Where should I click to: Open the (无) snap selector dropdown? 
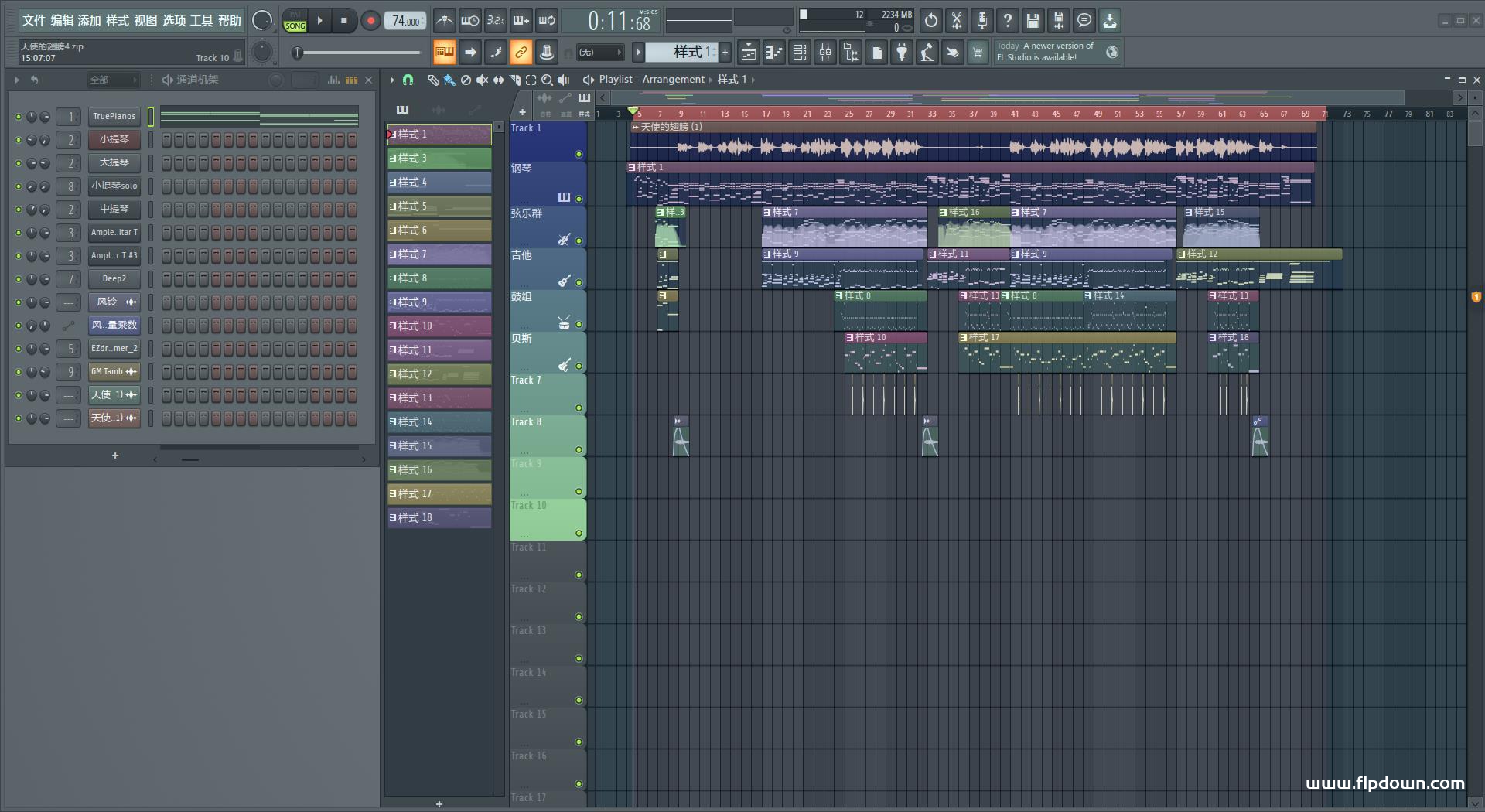coord(600,53)
